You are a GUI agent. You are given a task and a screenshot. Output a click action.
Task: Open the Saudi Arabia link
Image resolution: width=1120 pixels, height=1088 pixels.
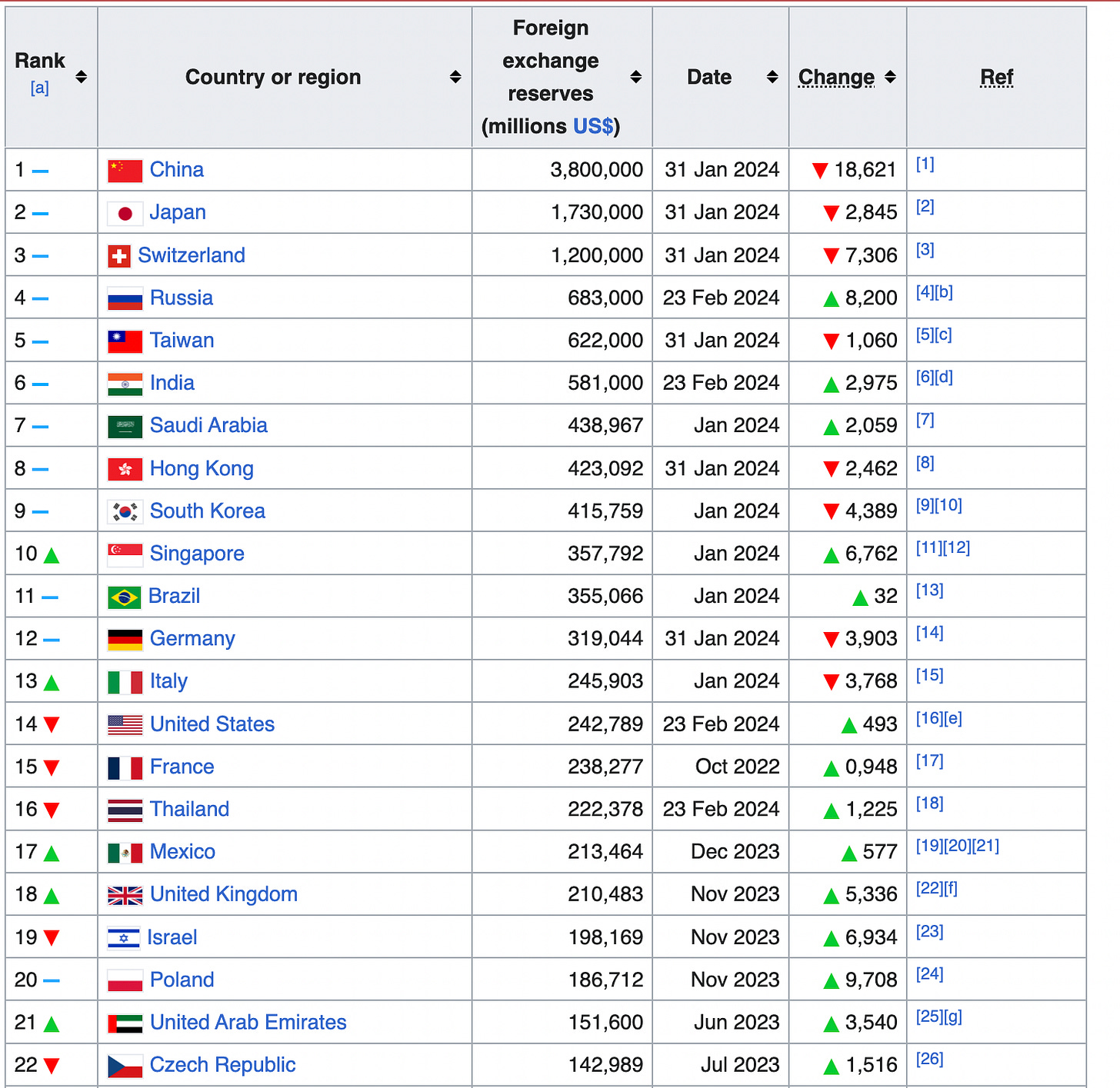208,425
